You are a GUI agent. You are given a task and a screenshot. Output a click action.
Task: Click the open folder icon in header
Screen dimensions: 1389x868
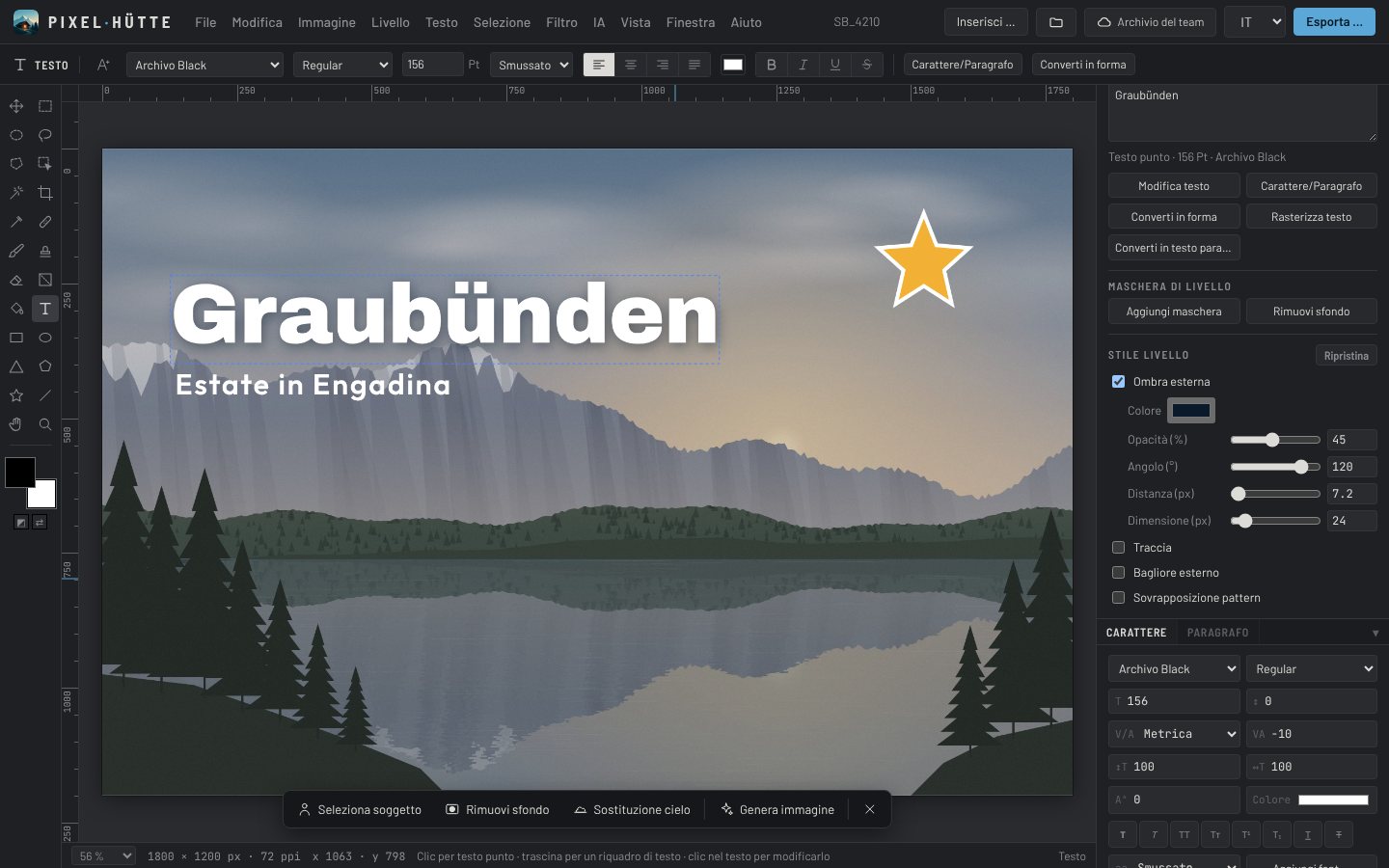point(1056,22)
